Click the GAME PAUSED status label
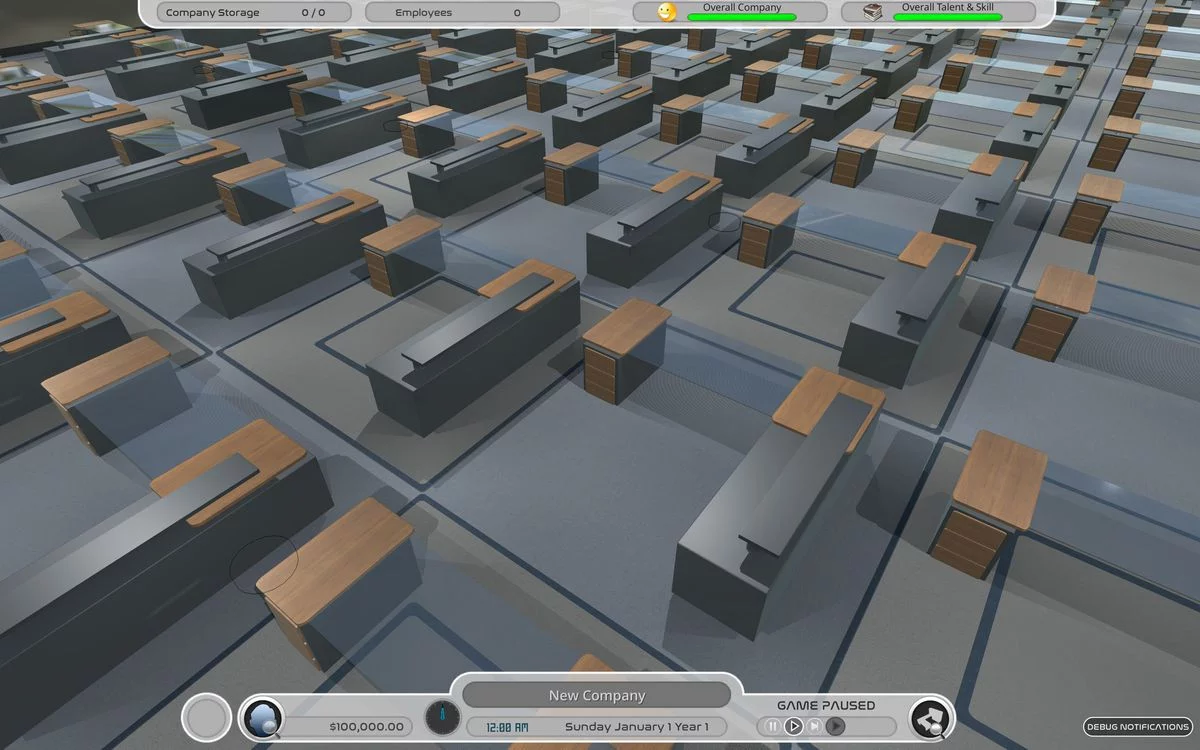 click(x=826, y=705)
